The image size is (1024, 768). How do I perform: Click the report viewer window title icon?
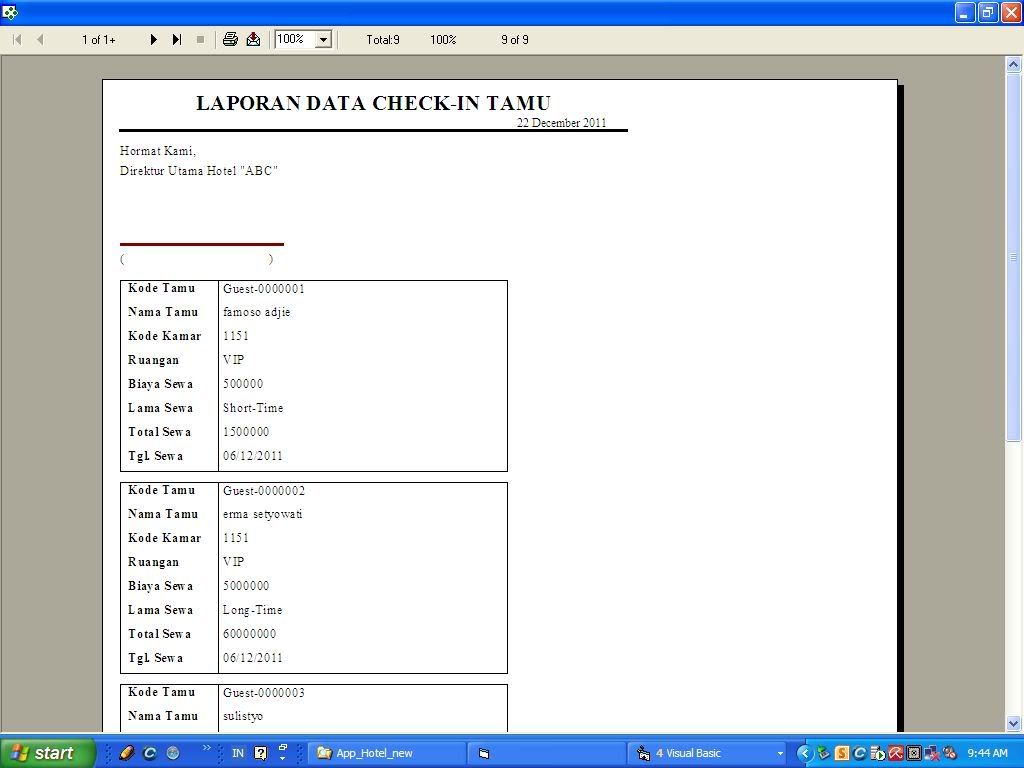[10, 12]
